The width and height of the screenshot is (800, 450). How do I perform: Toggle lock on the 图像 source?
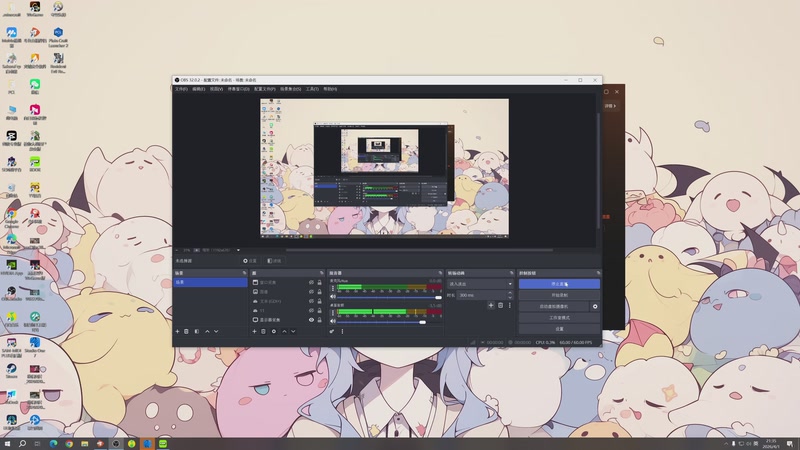(320, 292)
